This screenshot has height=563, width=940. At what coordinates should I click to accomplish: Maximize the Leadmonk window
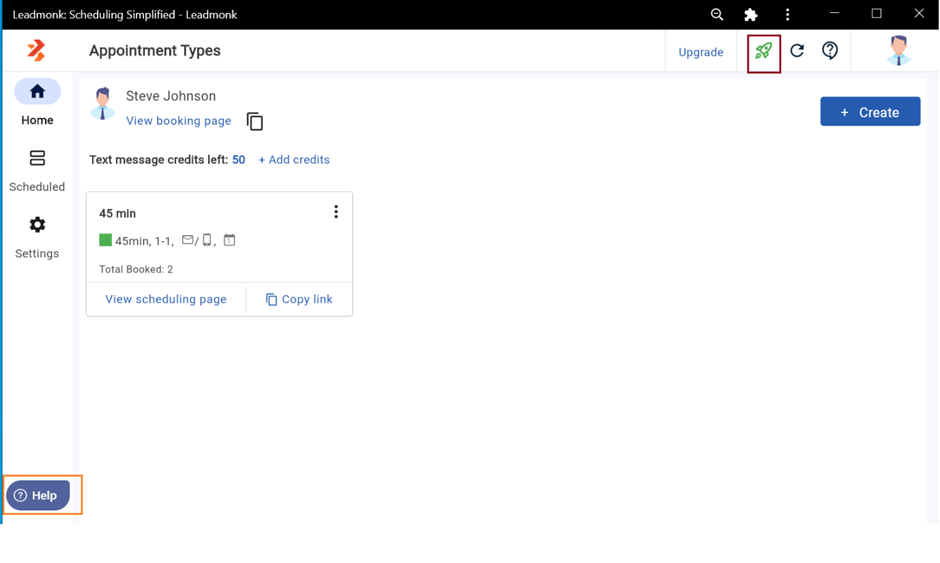click(876, 13)
